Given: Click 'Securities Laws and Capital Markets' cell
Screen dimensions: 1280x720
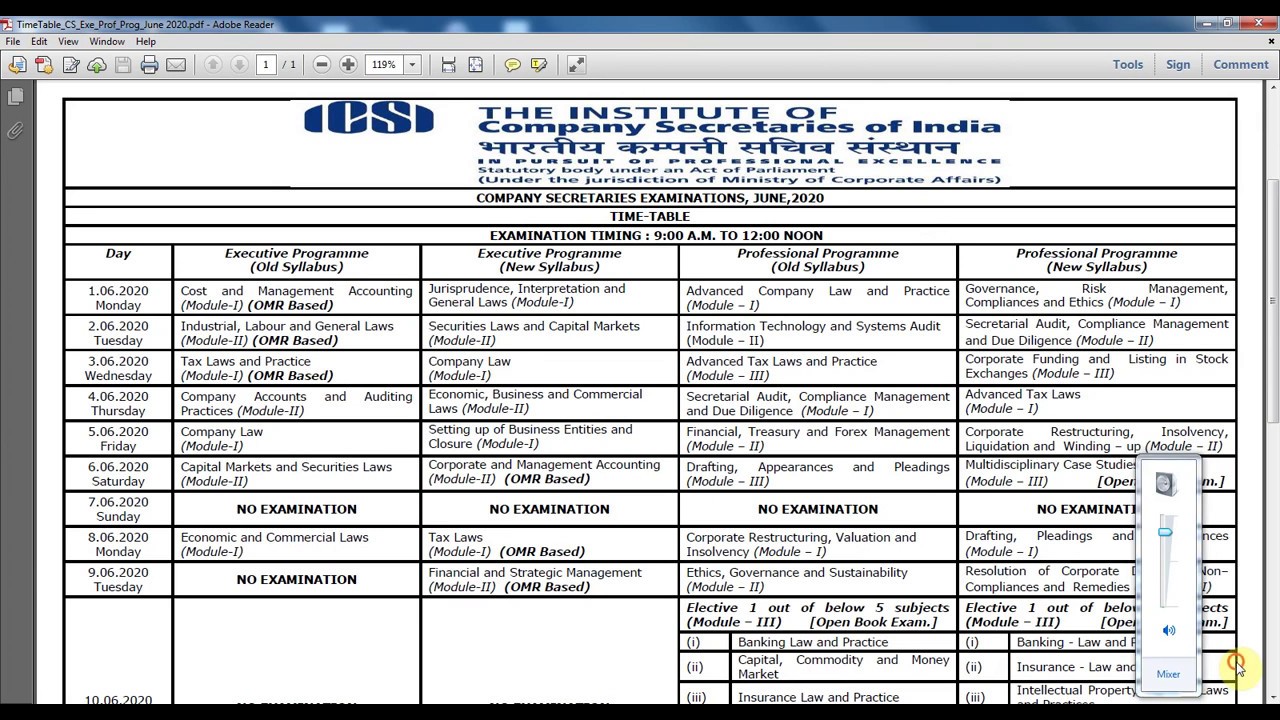Looking at the screenshot, I should coord(549,333).
